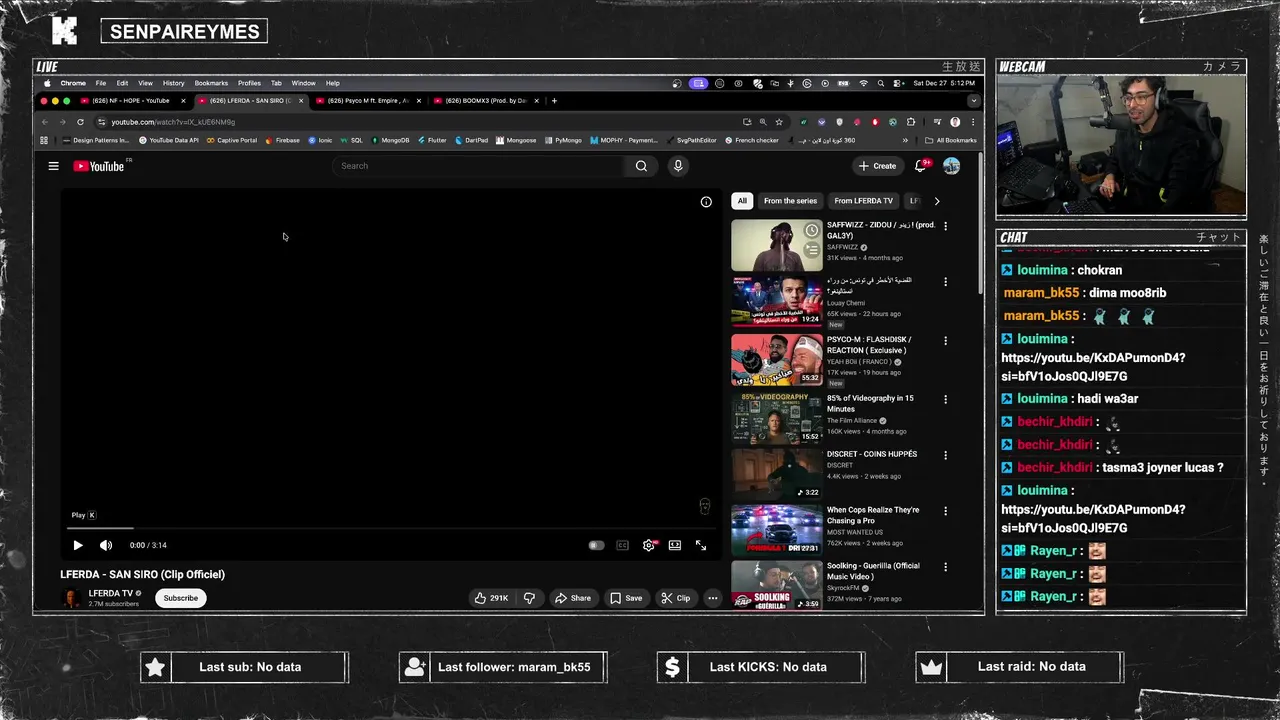Screen dimensions: 1280x720
Task: Play the LFERDA video
Action: [x=78, y=545]
